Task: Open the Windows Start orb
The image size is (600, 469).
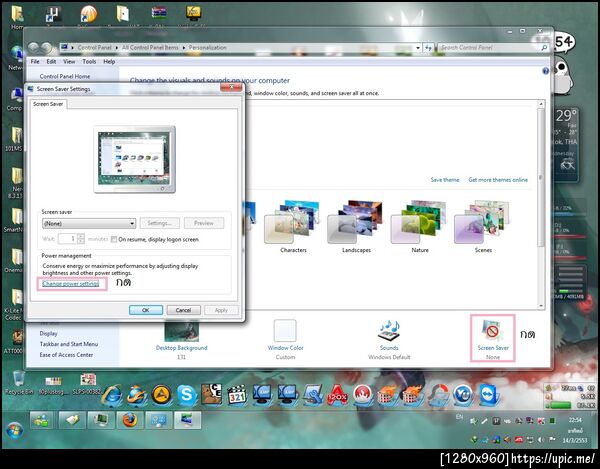Action: coord(15,430)
